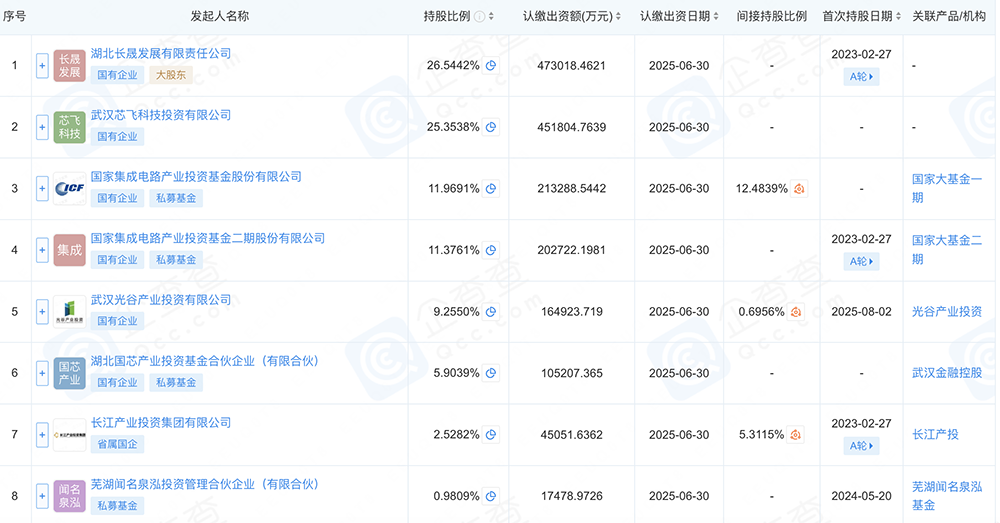Click 国有企业 tag under 武汉光谷产业投资
This screenshot has height=523, width=1000.
[x=117, y=321]
